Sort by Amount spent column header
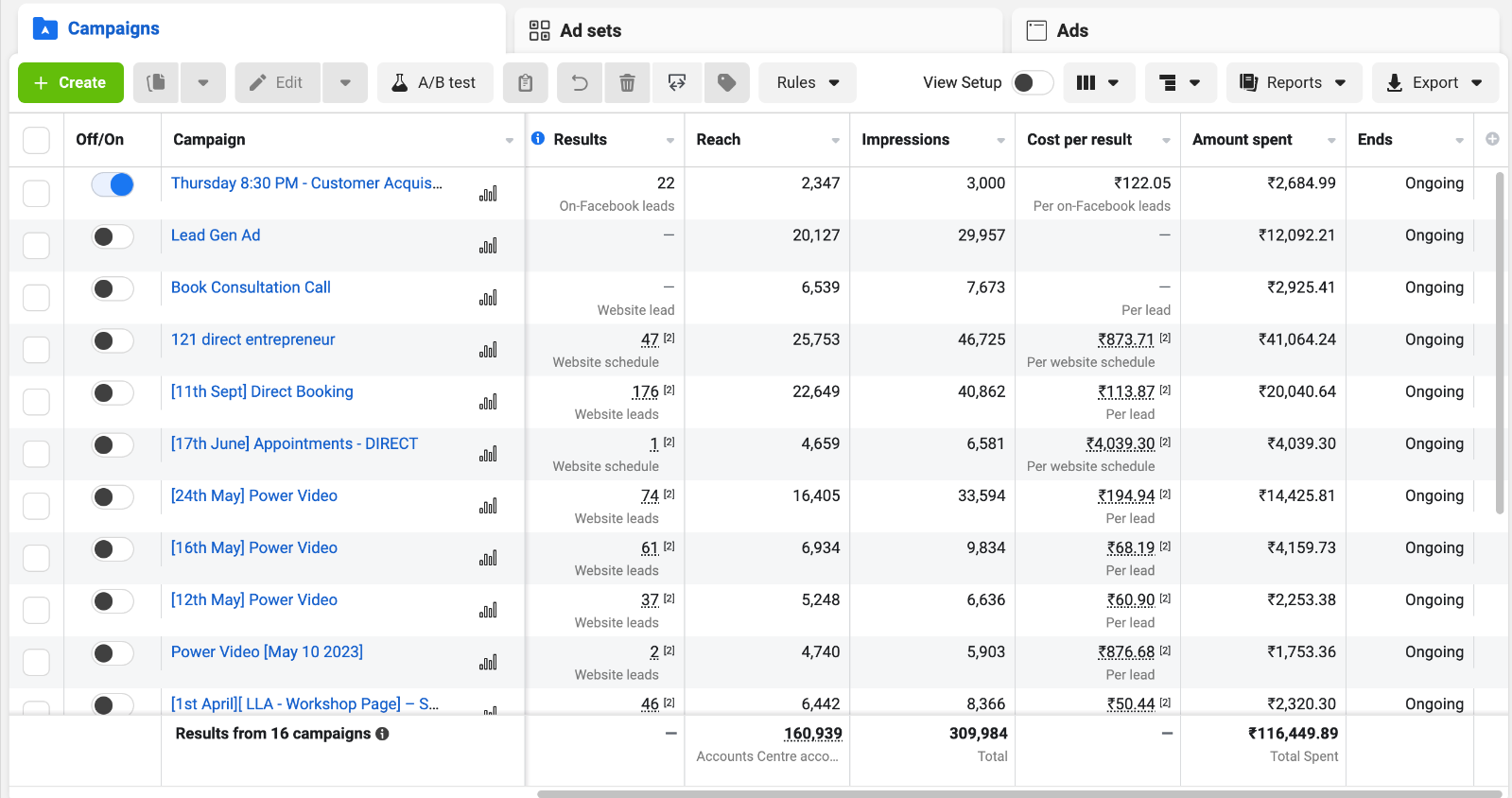1512x798 pixels. (1242, 140)
